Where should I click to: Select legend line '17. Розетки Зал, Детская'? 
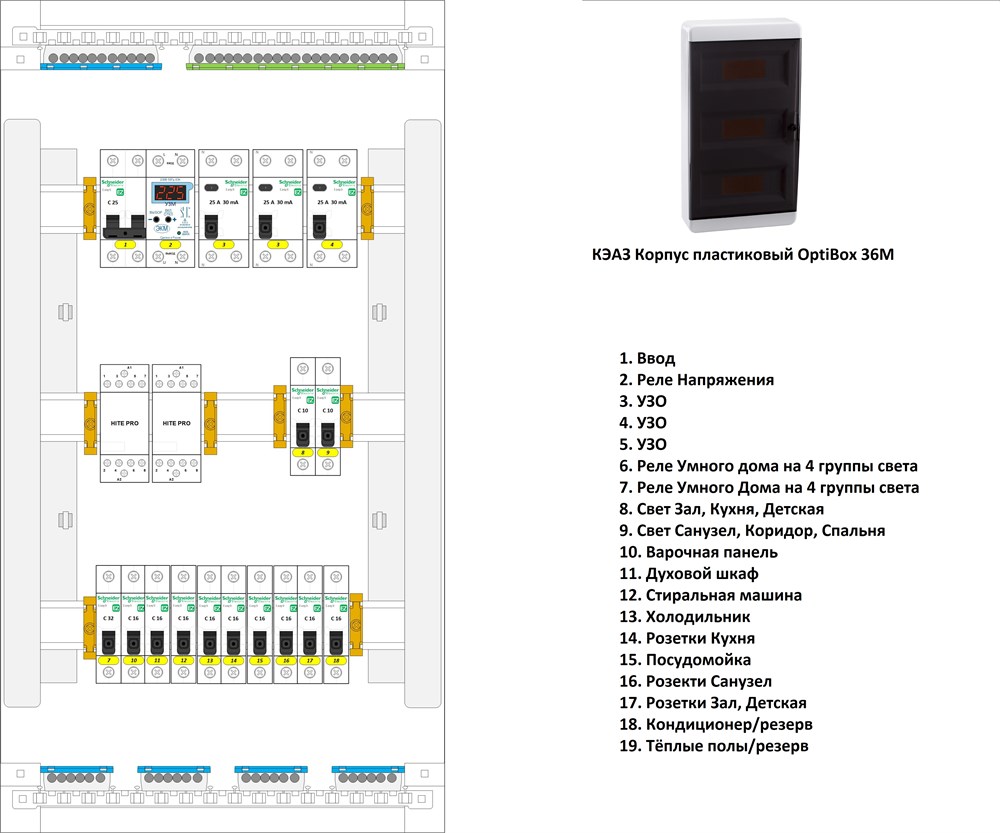click(x=713, y=703)
